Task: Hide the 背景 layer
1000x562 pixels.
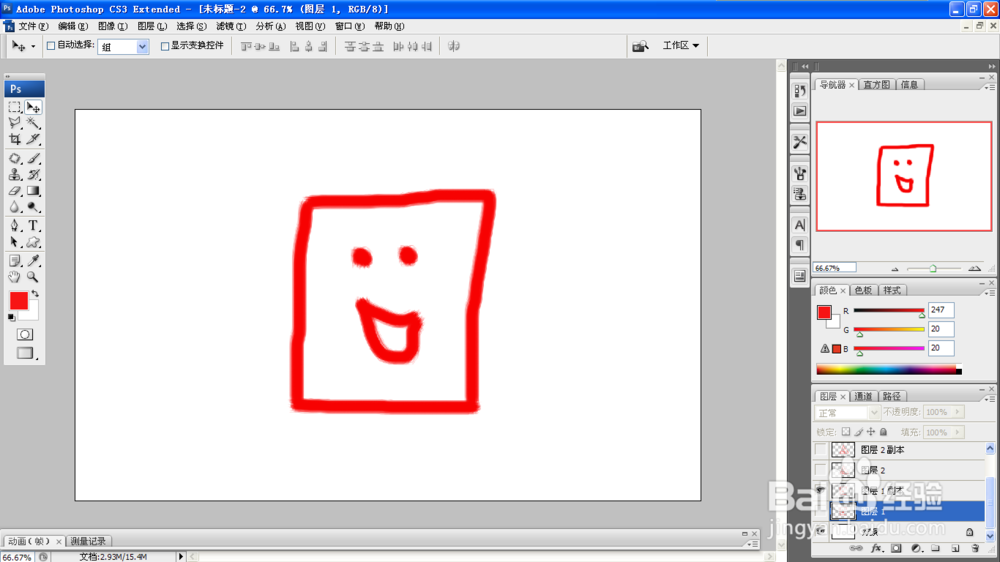Action: (x=820, y=531)
